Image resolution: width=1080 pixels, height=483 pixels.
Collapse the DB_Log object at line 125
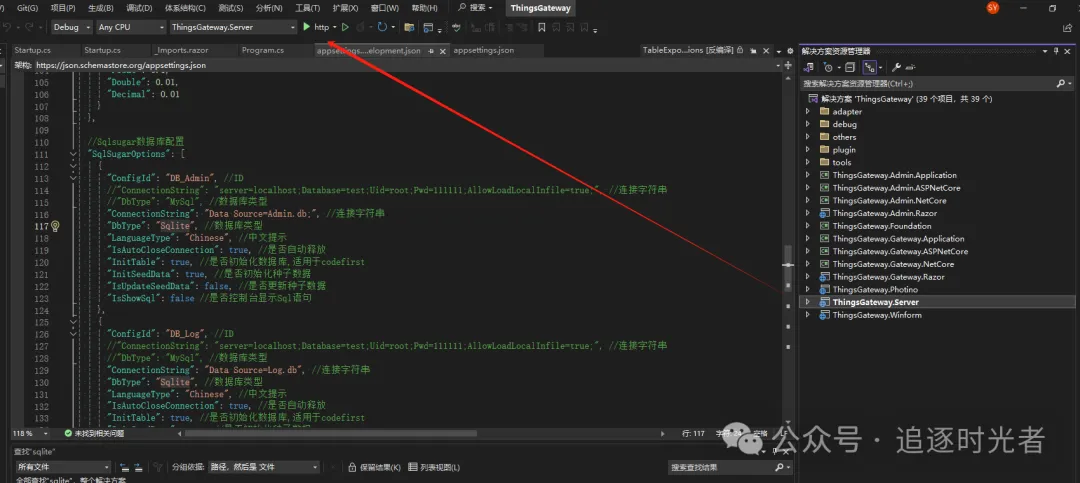tap(73, 322)
